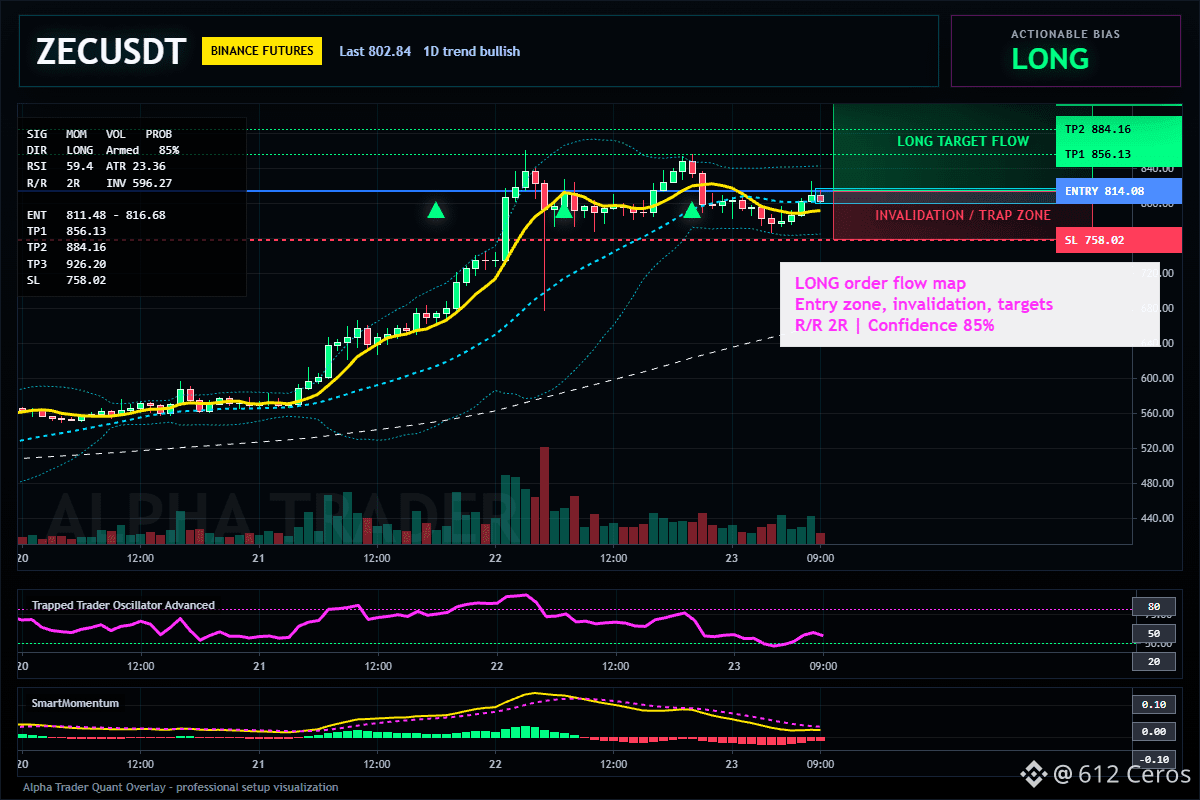Screen dimensions: 1200x800
Task: Click the ZECUSDT symbol title
Action: [111, 52]
